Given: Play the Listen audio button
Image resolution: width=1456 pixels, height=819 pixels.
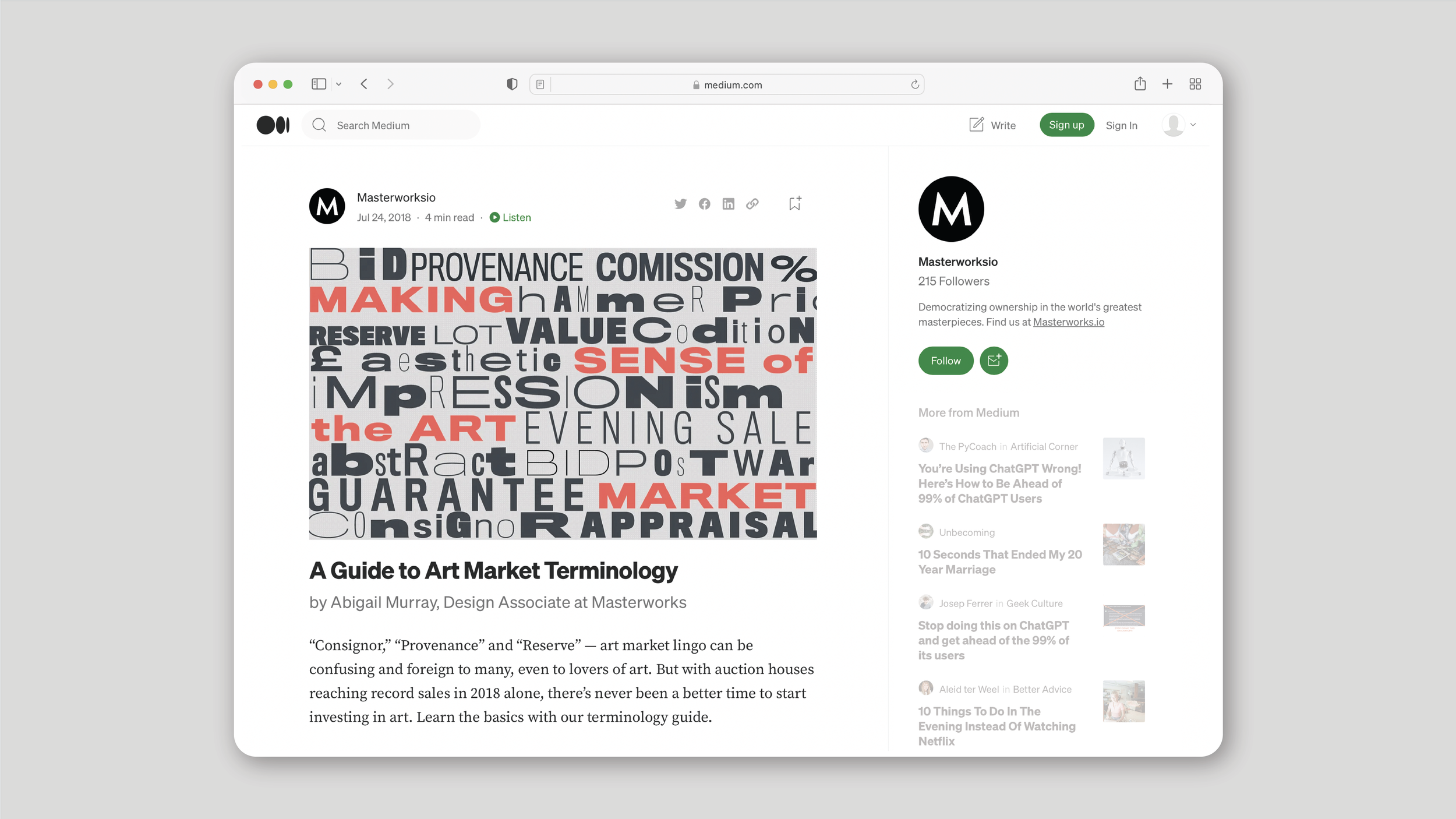Looking at the screenshot, I should tap(510, 217).
